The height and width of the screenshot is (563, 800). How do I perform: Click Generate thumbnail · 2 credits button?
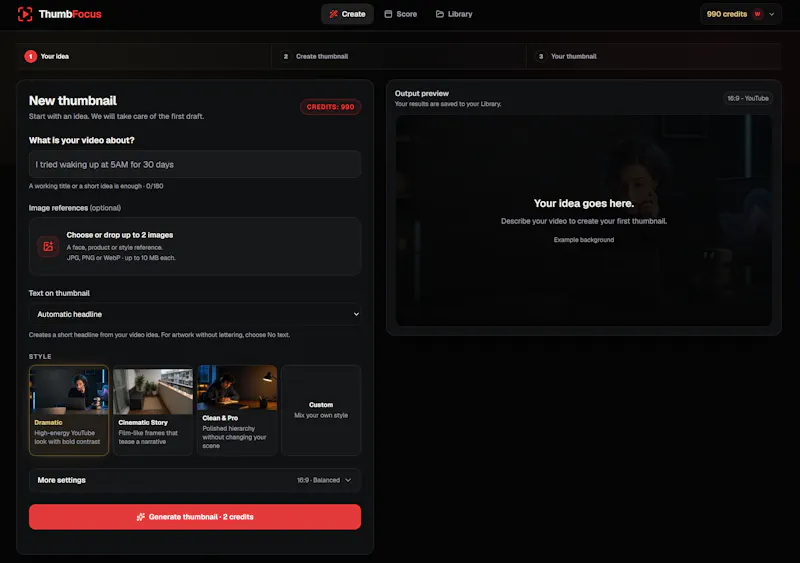[x=195, y=517]
